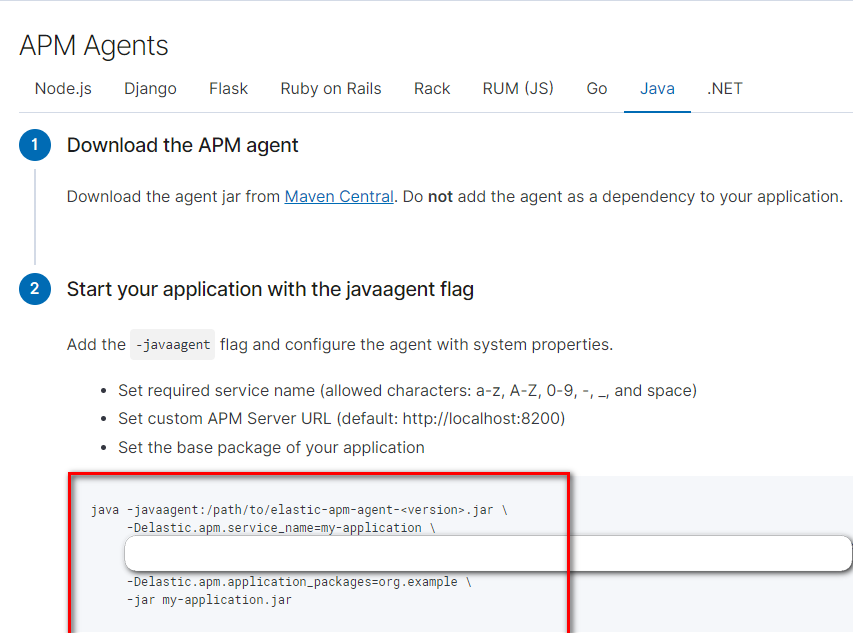
Task: Click 'Set the base package of your application'
Action: tap(271, 448)
